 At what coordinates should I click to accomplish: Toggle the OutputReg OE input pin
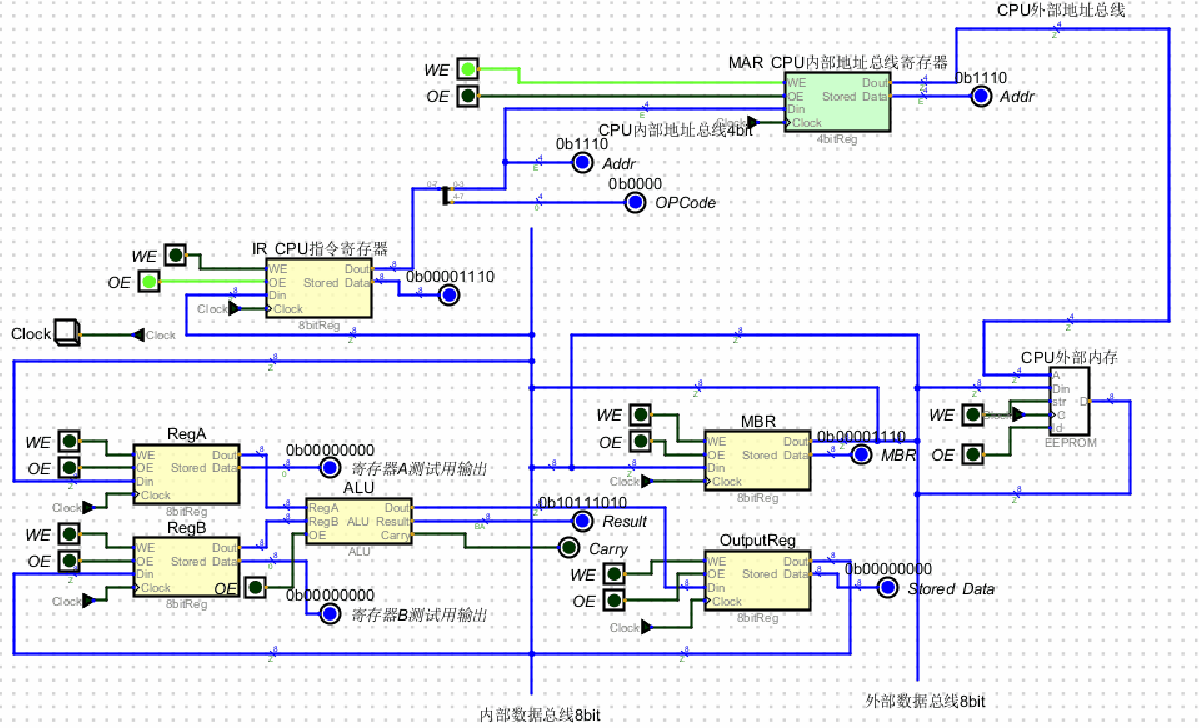613,600
